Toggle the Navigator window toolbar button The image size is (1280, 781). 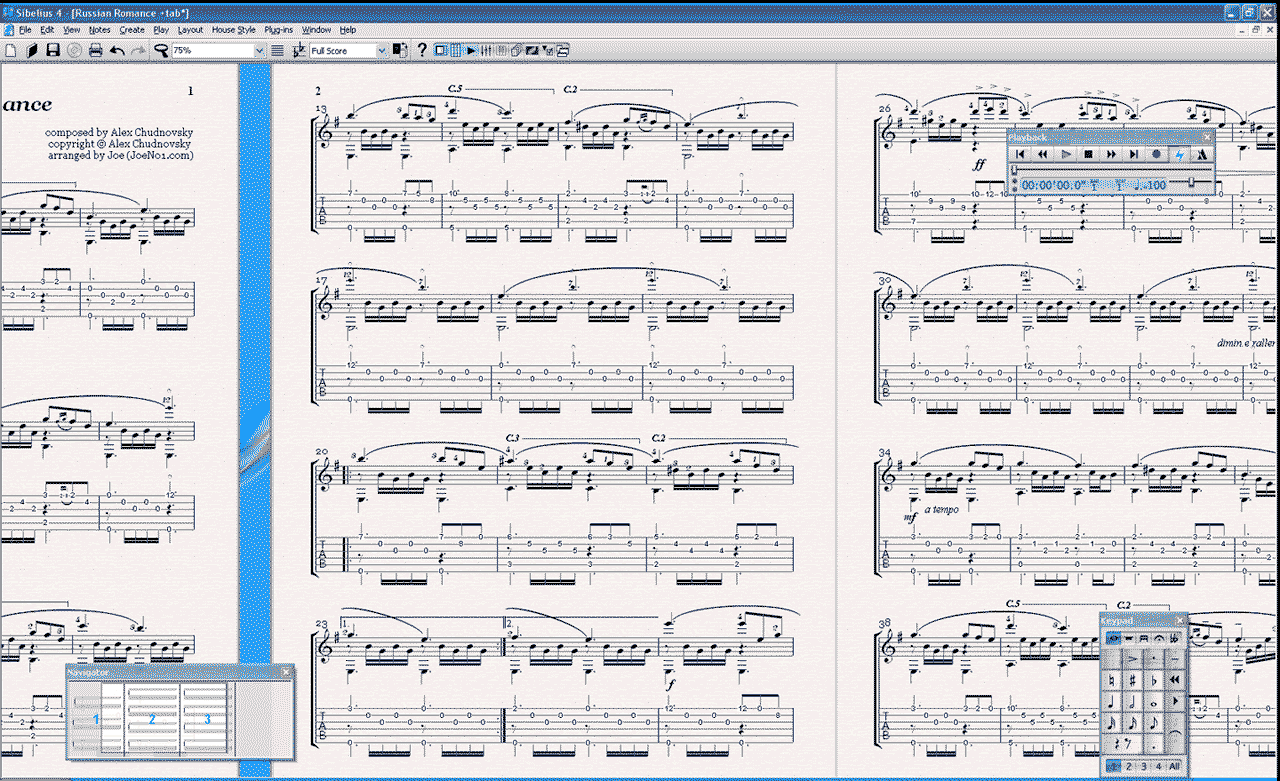pos(440,50)
